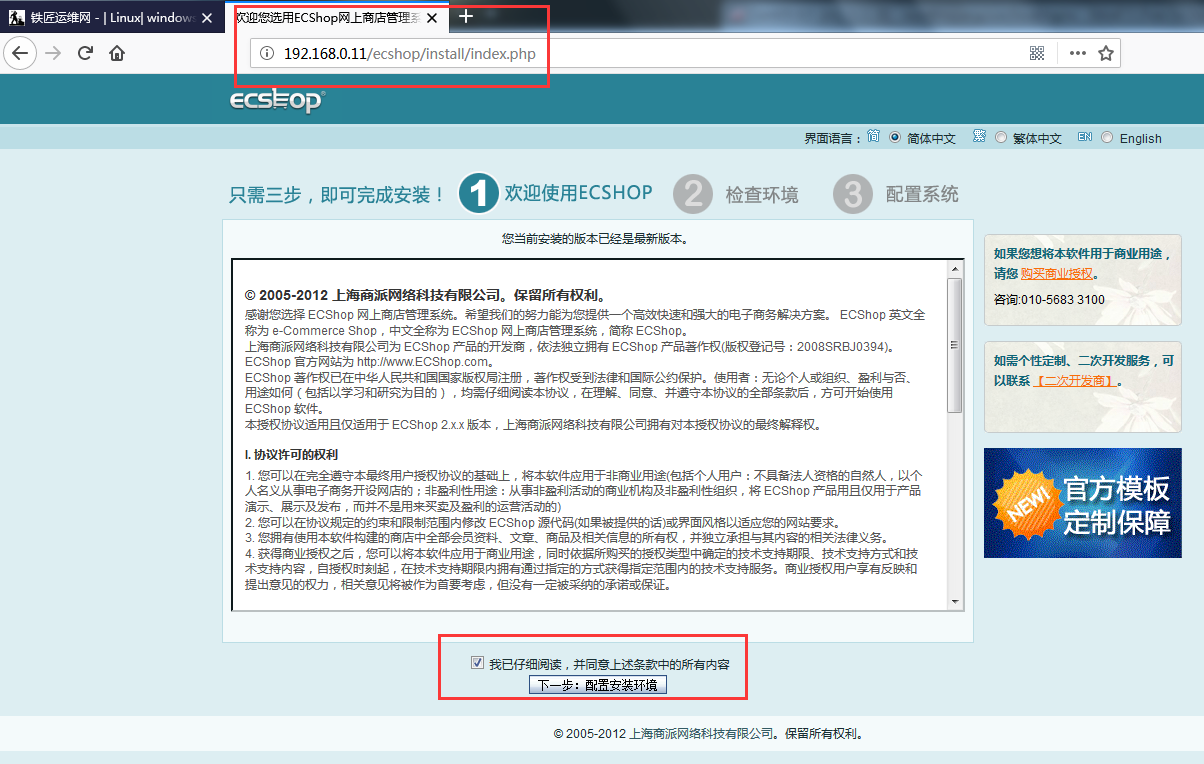Image resolution: width=1204 pixels, height=764 pixels.
Task: Click the site info icon in address bar
Action: tap(266, 53)
